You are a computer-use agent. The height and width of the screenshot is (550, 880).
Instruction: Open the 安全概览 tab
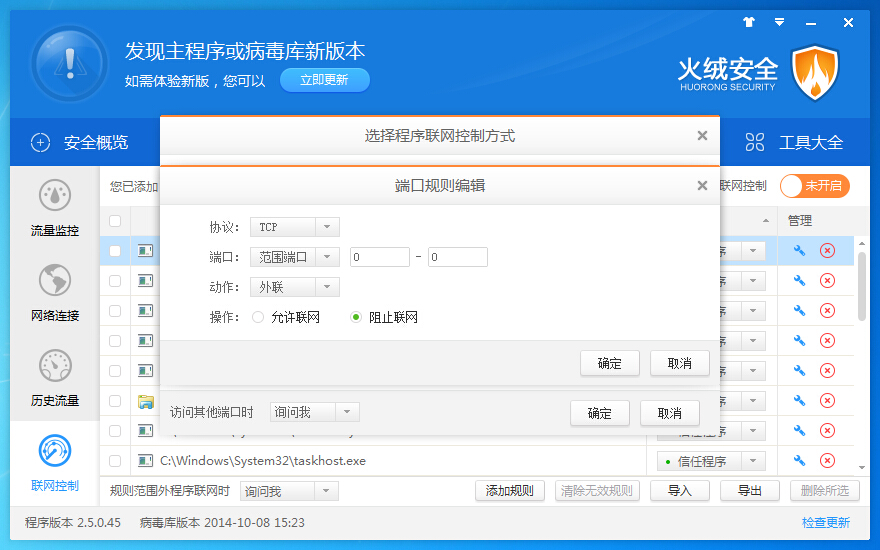click(x=80, y=142)
